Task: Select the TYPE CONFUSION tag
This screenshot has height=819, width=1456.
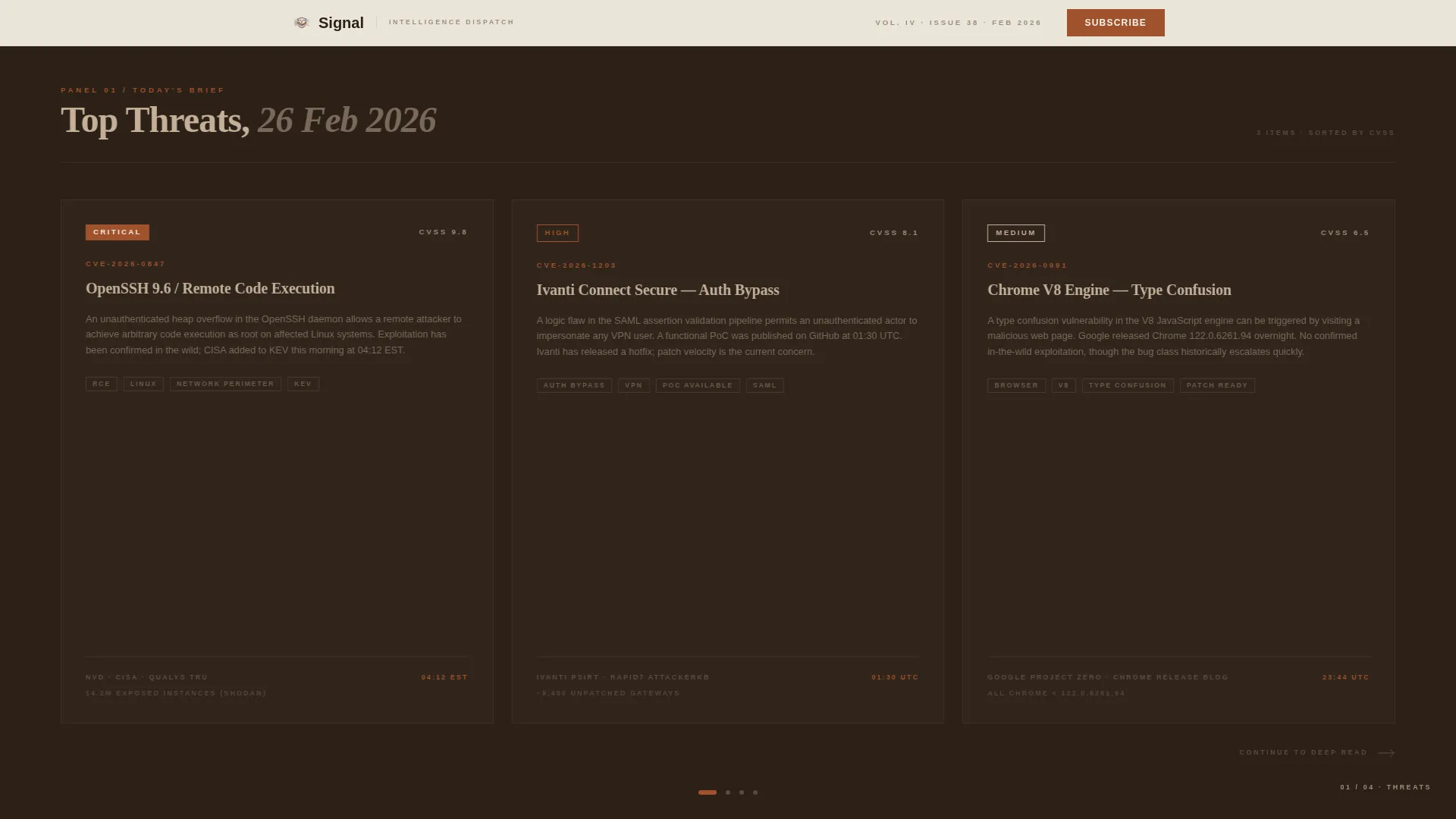Action: coord(1128,386)
